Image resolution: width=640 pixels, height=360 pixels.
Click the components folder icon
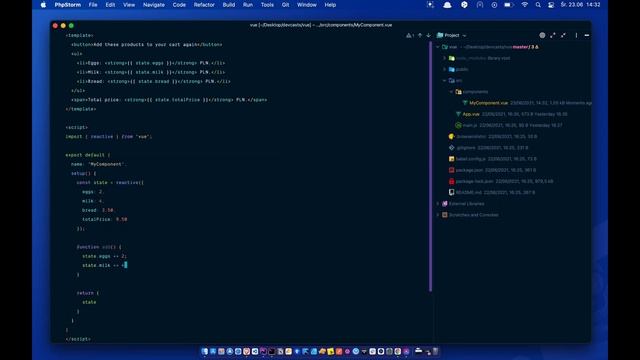point(458,92)
